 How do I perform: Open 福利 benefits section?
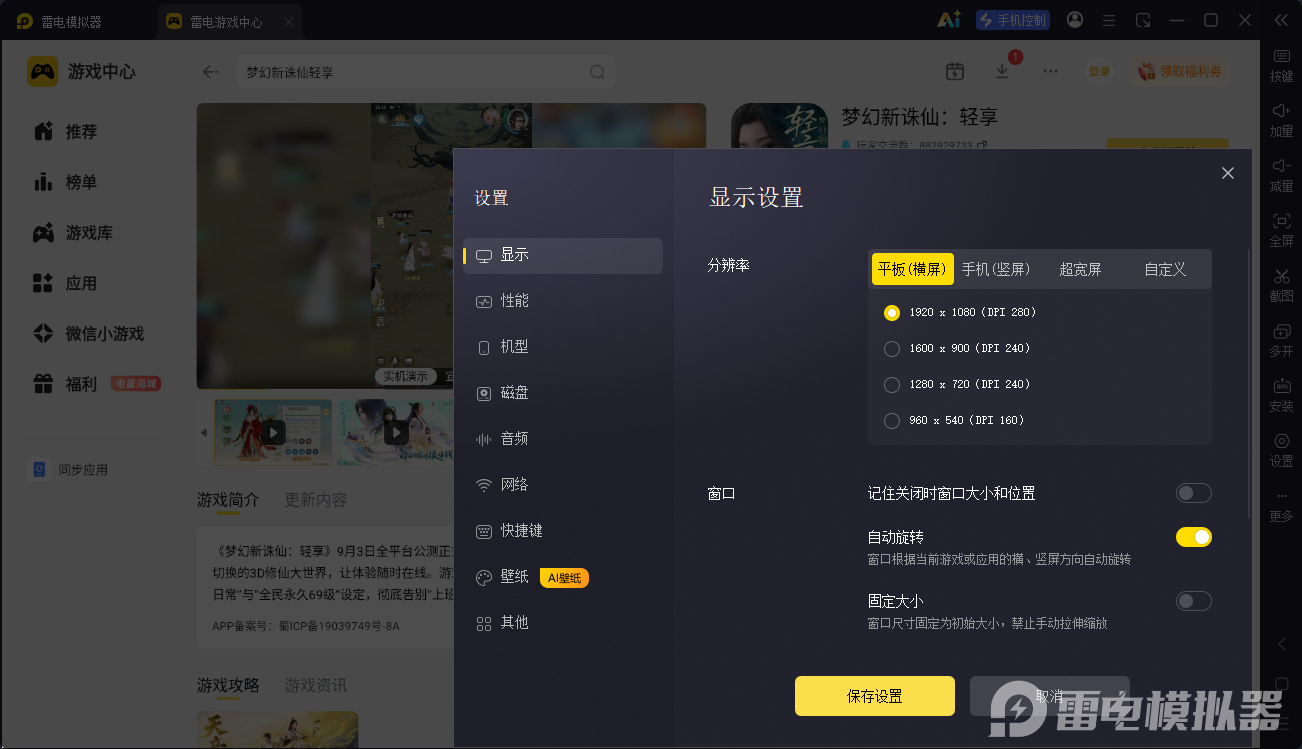click(65, 384)
